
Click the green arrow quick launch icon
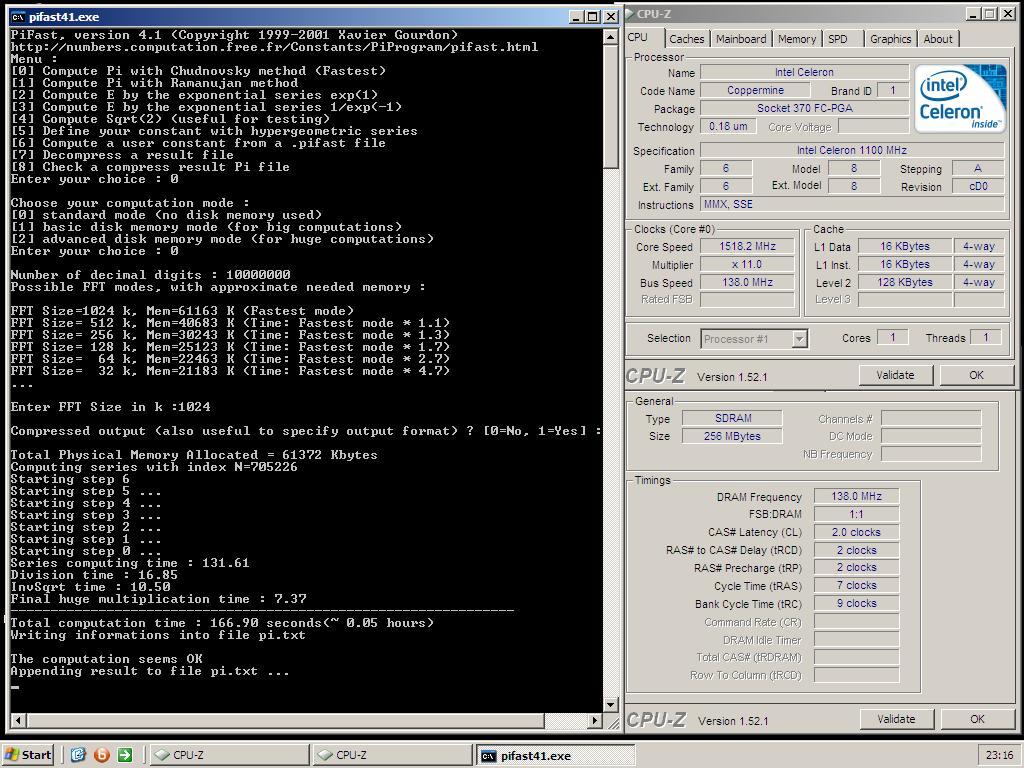pyautogui.click(x=125, y=755)
